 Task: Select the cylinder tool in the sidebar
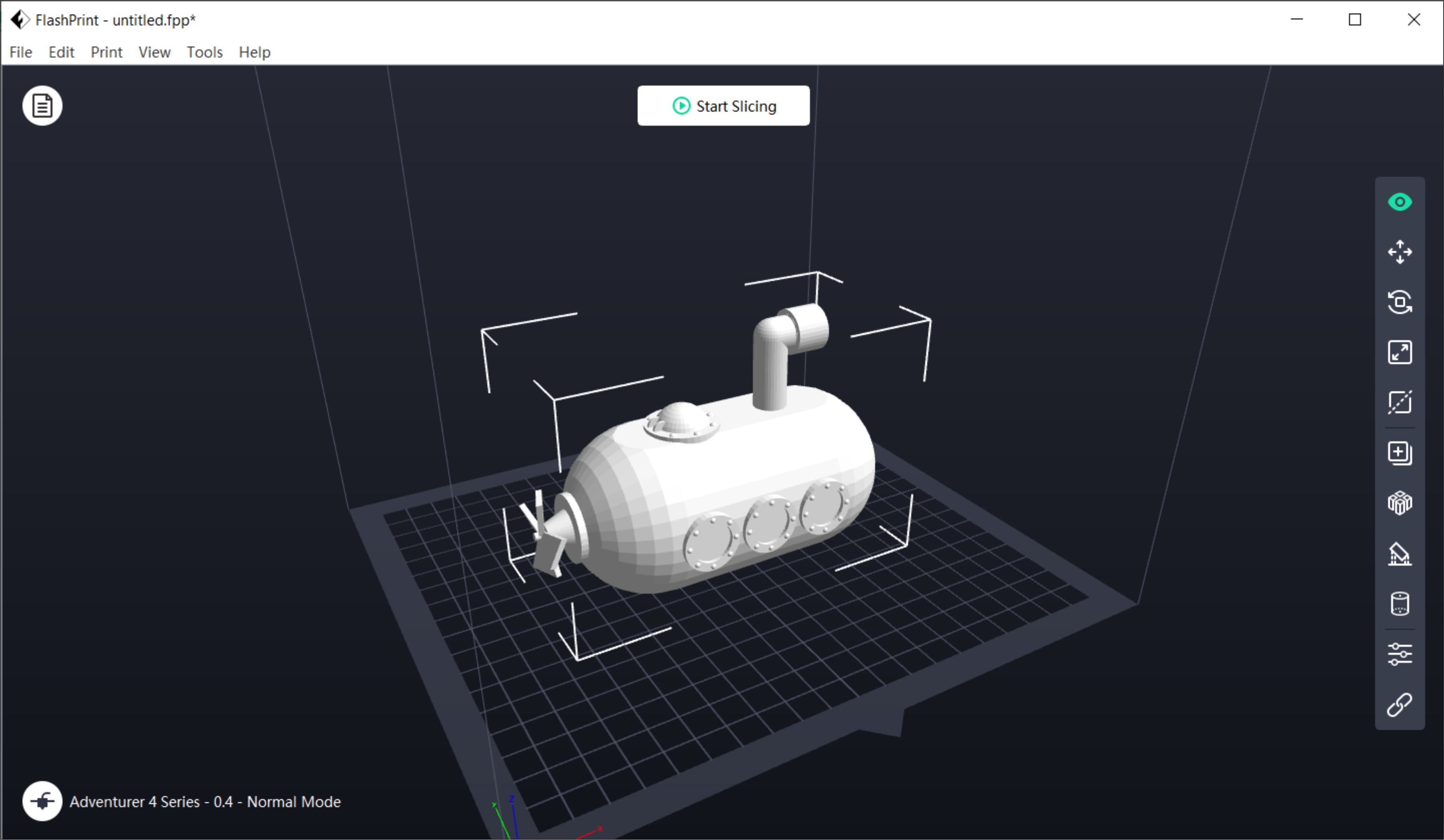[x=1400, y=604]
